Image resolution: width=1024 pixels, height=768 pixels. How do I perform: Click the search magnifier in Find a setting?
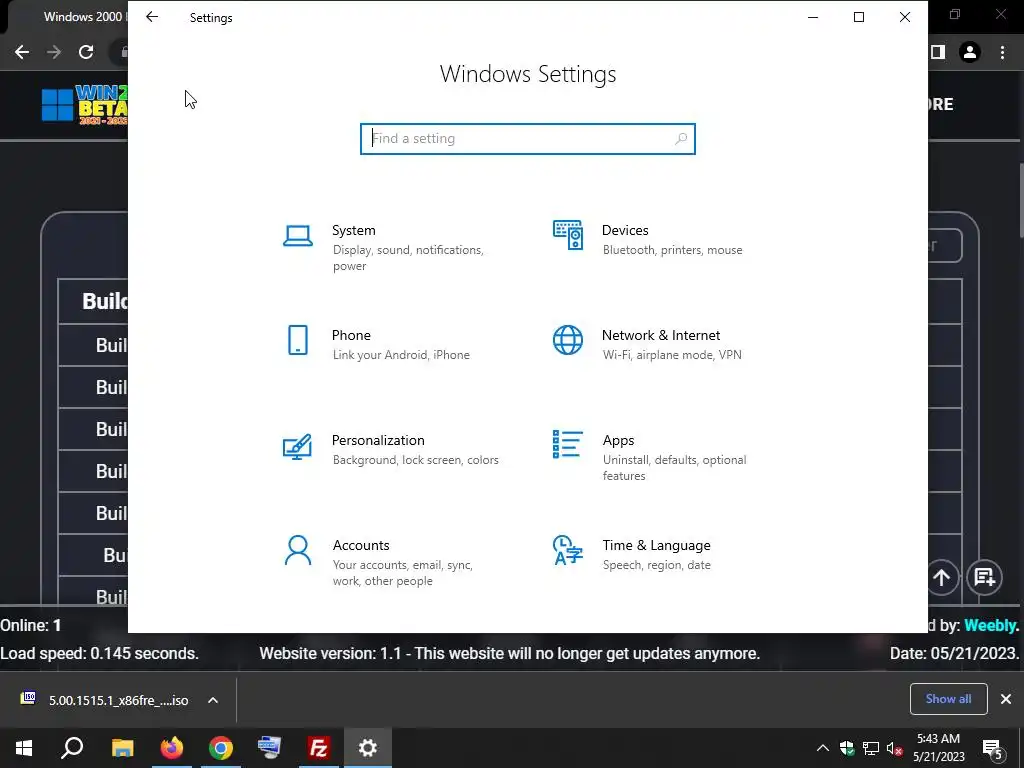(x=680, y=138)
